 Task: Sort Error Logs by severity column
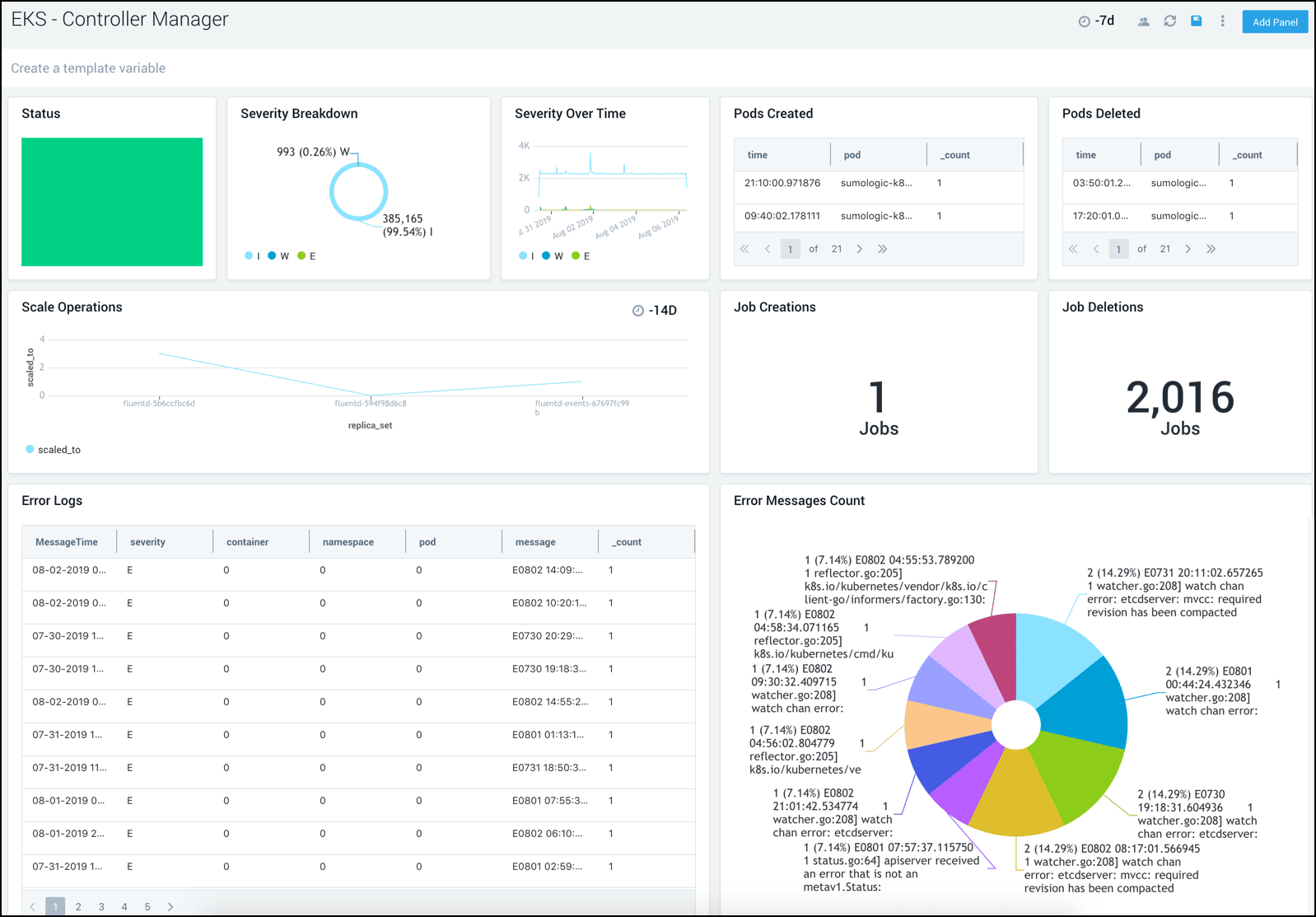(147, 542)
